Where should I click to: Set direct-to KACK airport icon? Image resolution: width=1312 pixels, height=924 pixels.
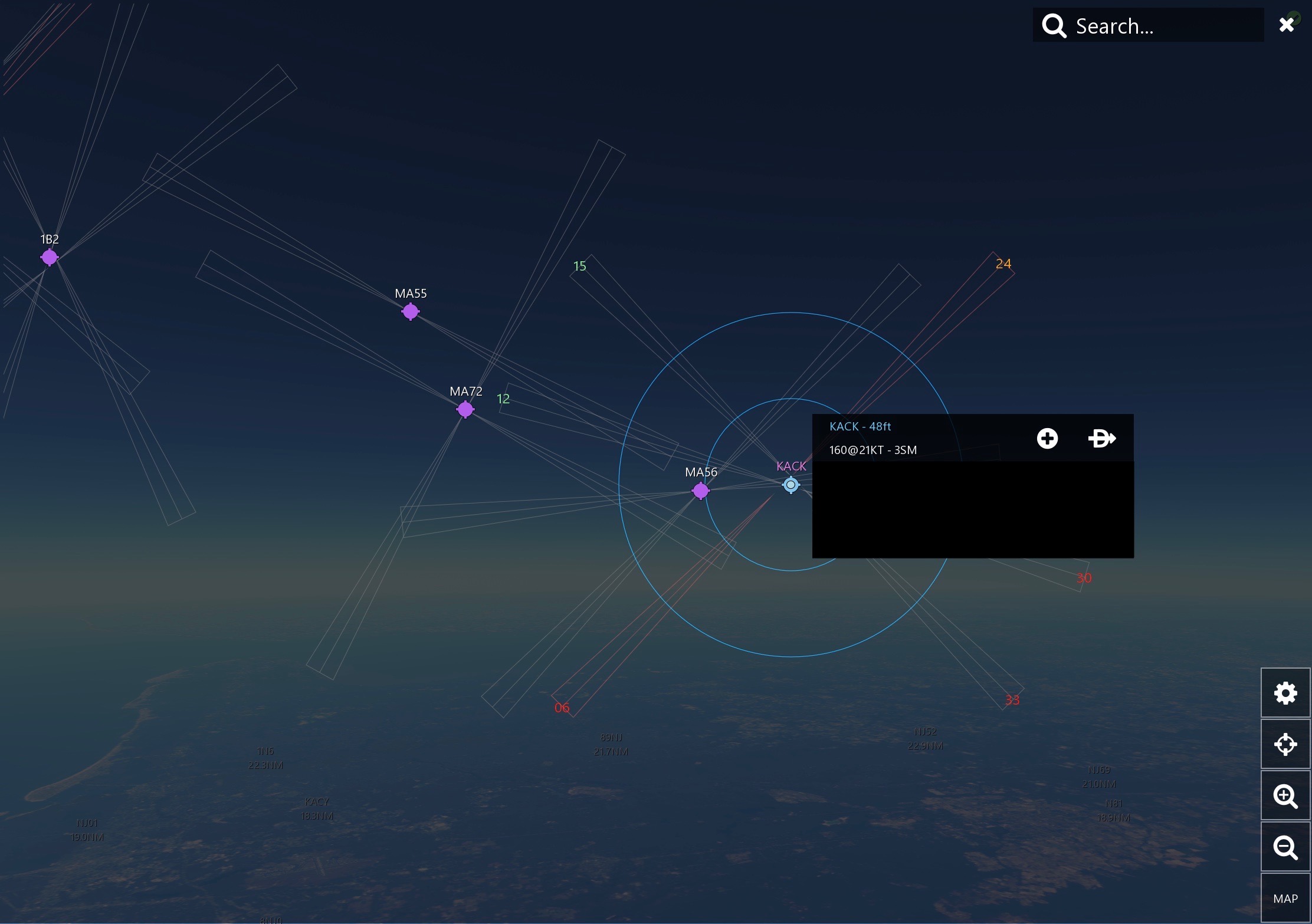coord(1101,438)
